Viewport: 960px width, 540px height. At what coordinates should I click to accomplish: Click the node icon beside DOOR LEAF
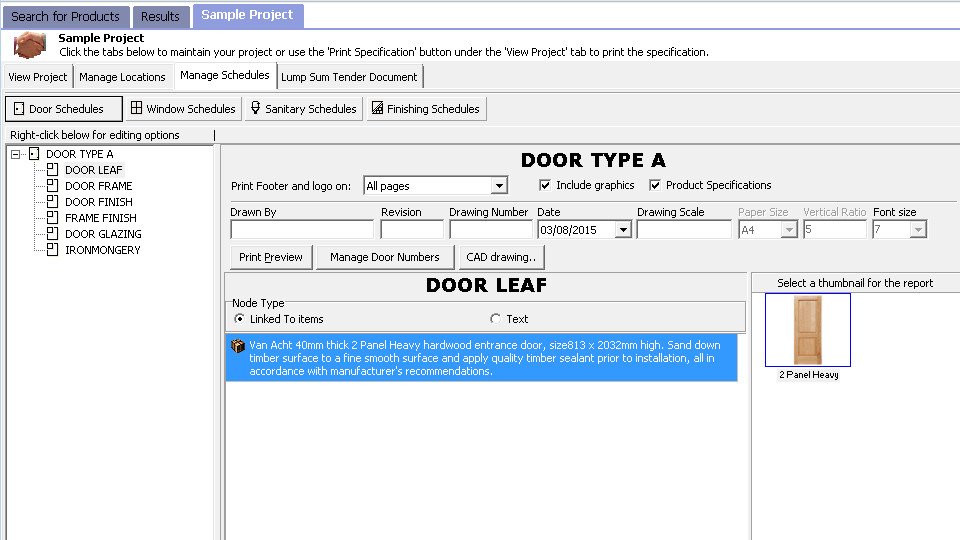click(53, 170)
